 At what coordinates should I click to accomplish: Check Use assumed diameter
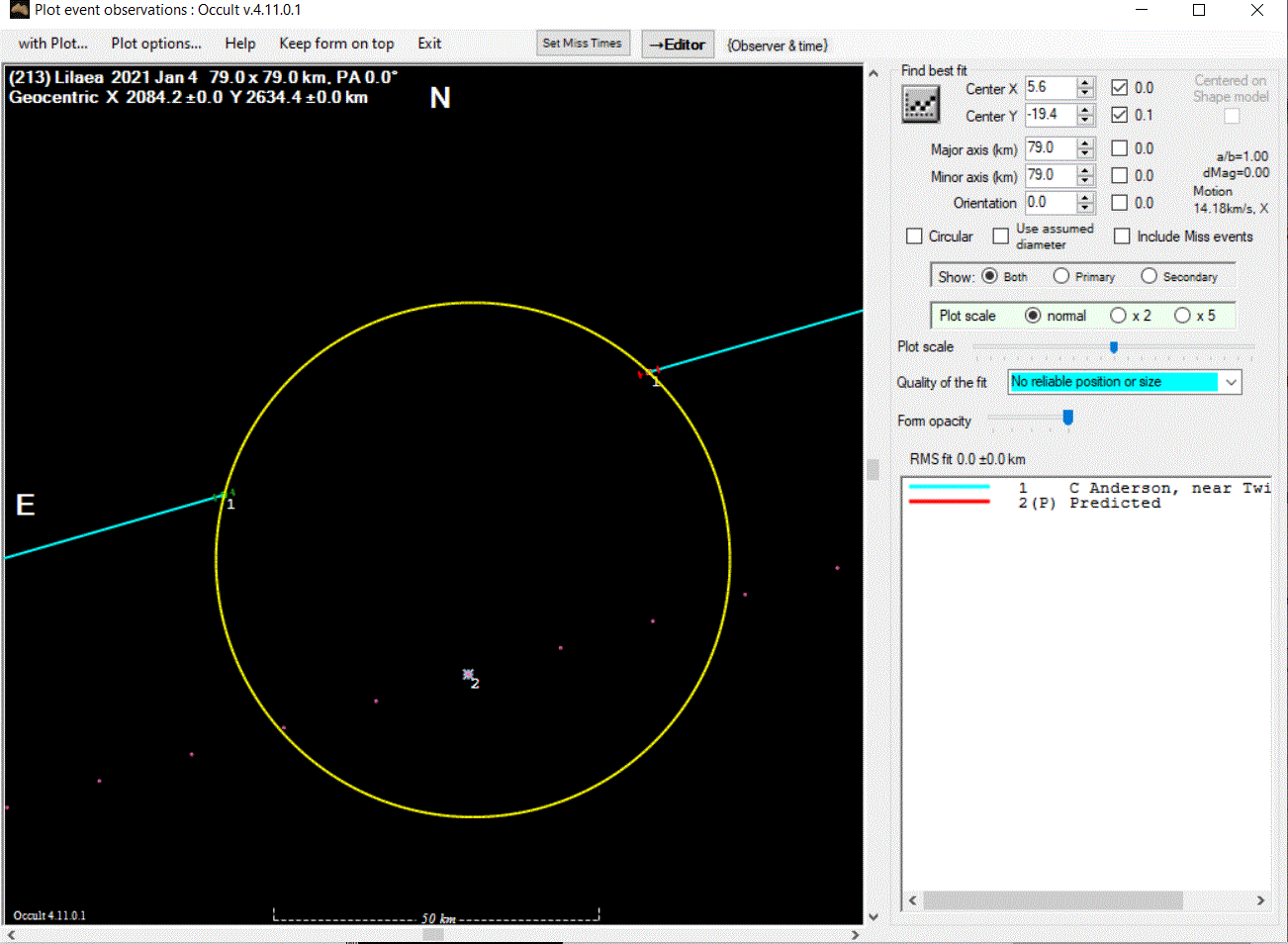pos(1000,236)
